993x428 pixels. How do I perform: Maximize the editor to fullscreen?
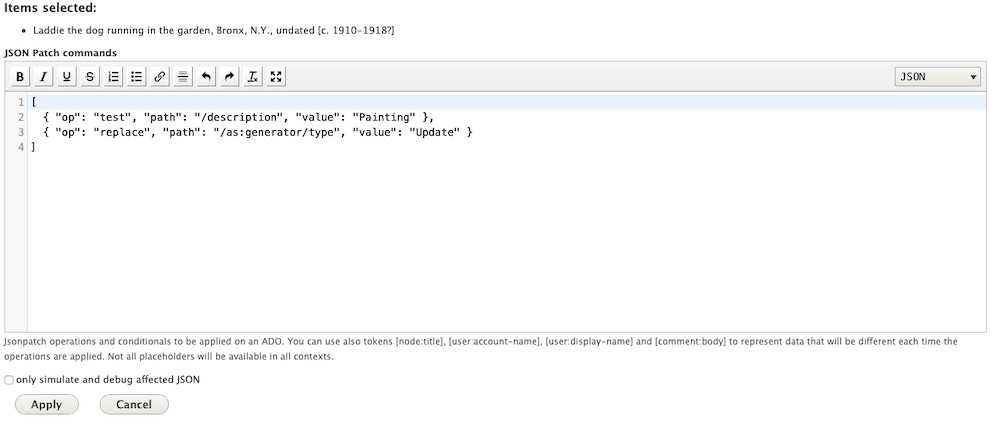(x=277, y=77)
